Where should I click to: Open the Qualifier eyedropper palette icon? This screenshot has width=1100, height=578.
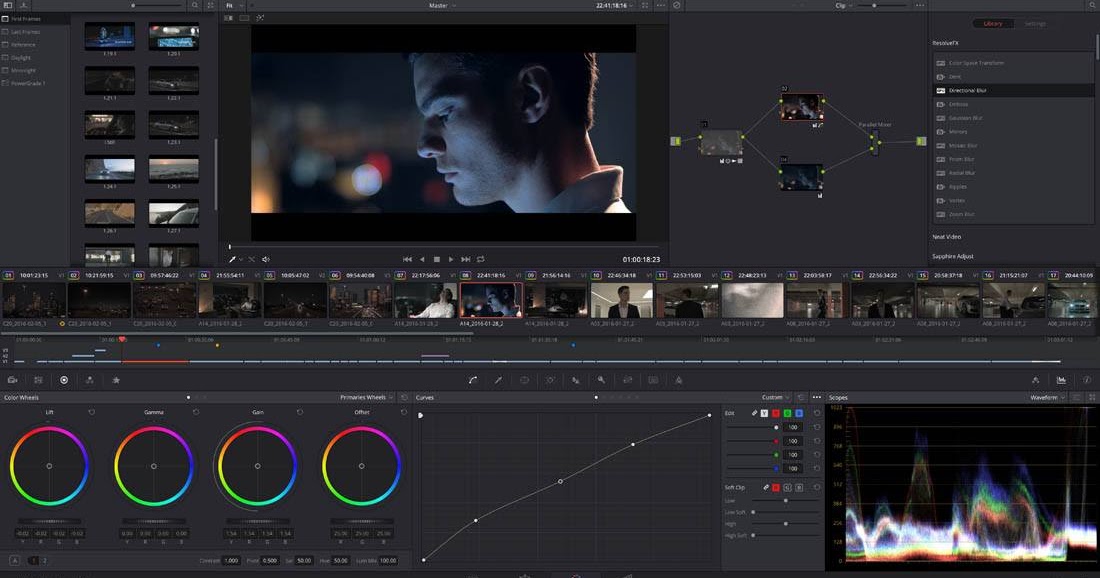point(498,379)
